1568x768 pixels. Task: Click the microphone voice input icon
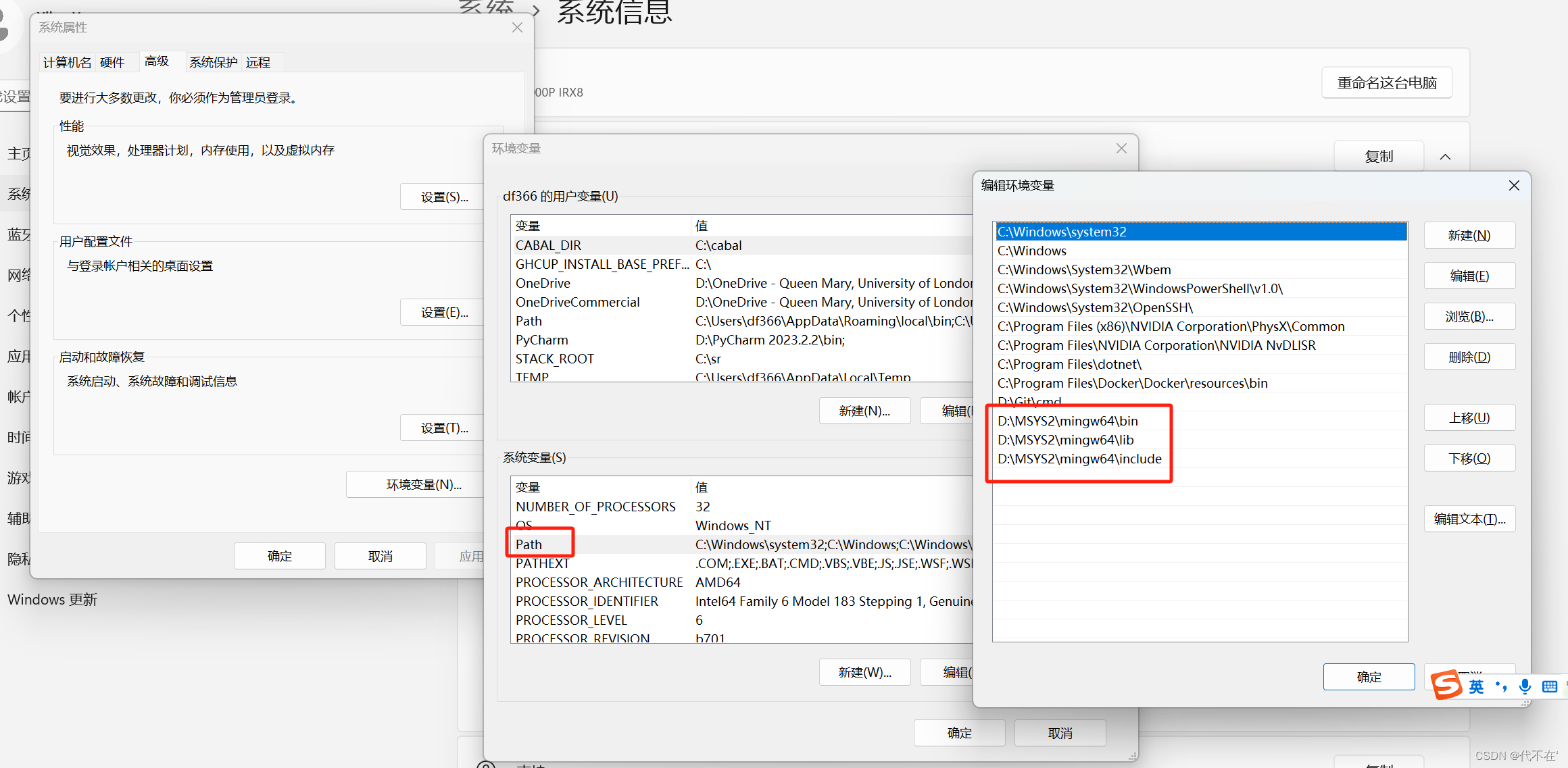click(1525, 687)
